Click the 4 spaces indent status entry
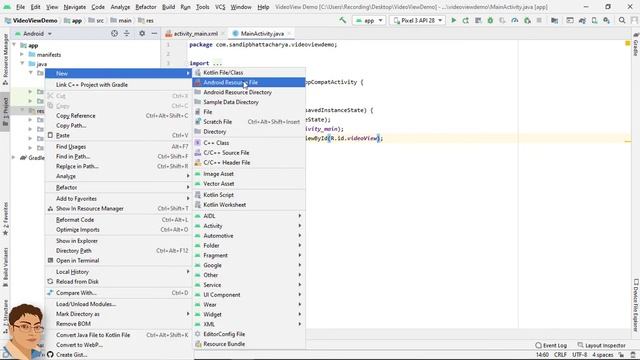The height and width of the screenshot is (360, 640). tap(603, 355)
